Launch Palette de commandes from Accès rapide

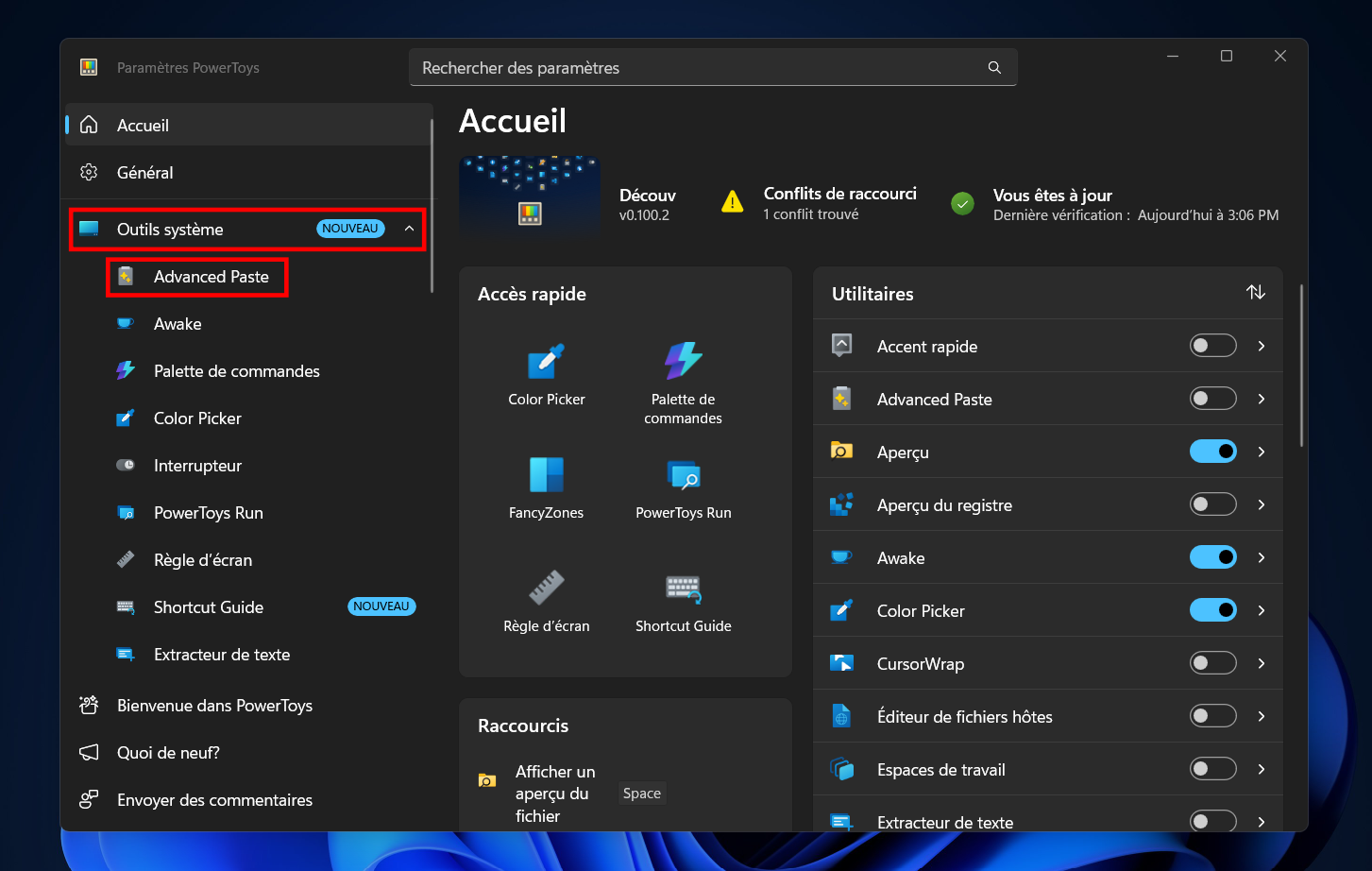684,383
